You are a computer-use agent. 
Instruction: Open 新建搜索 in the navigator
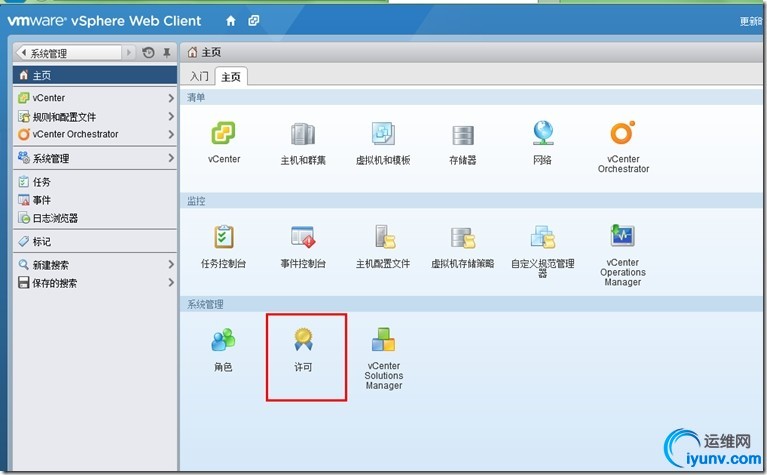click(95, 265)
